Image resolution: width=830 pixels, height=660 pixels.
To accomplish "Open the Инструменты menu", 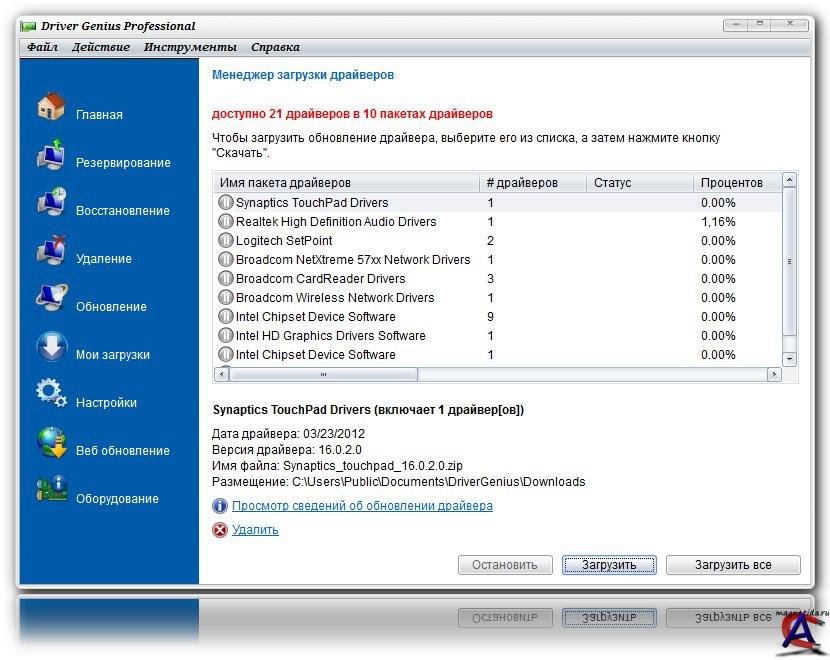I will (190, 47).
